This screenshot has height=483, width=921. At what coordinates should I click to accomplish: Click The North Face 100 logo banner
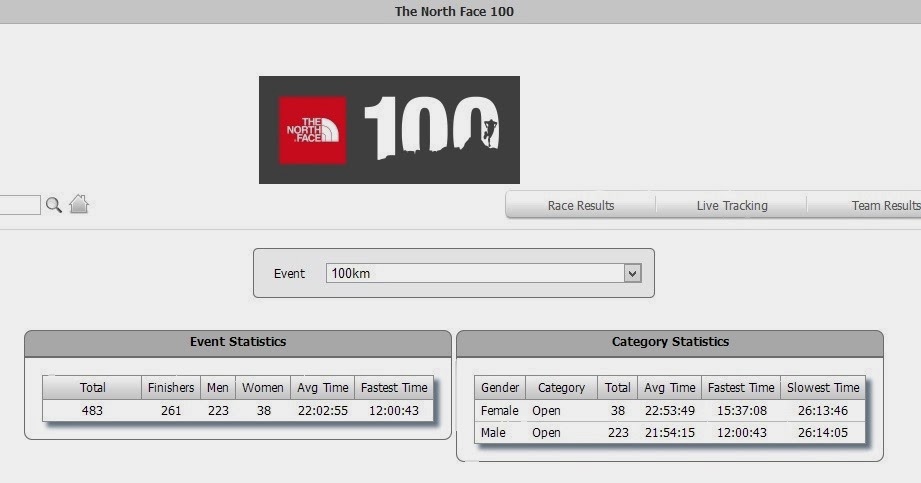pos(389,130)
